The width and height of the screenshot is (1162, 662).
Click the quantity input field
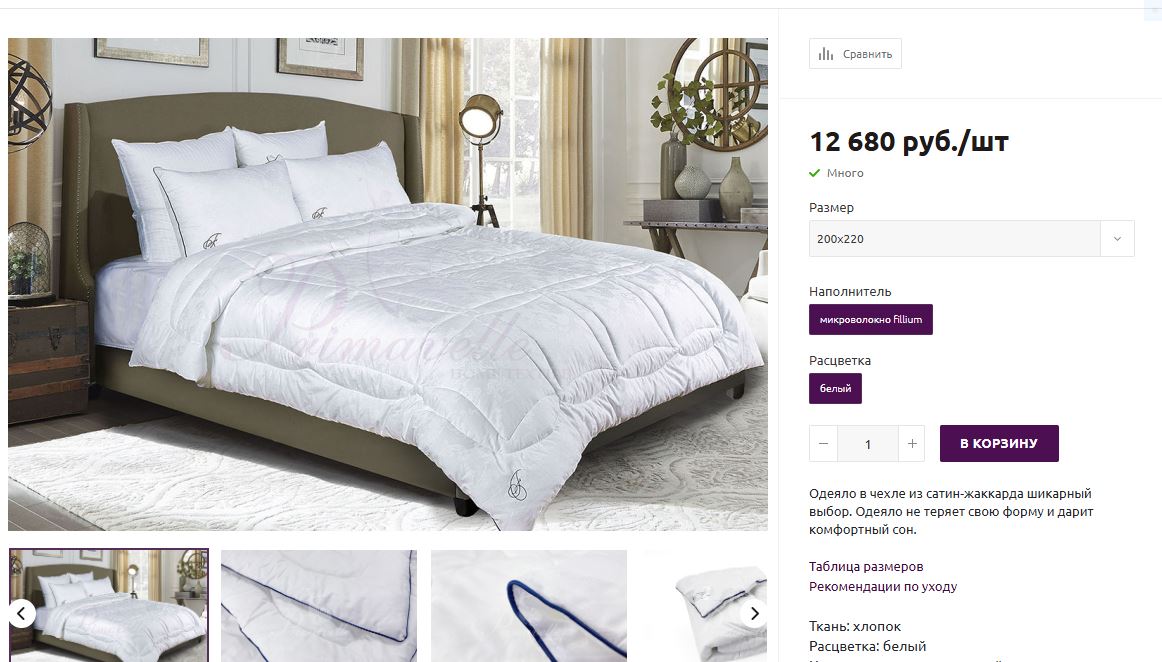click(868, 443)
